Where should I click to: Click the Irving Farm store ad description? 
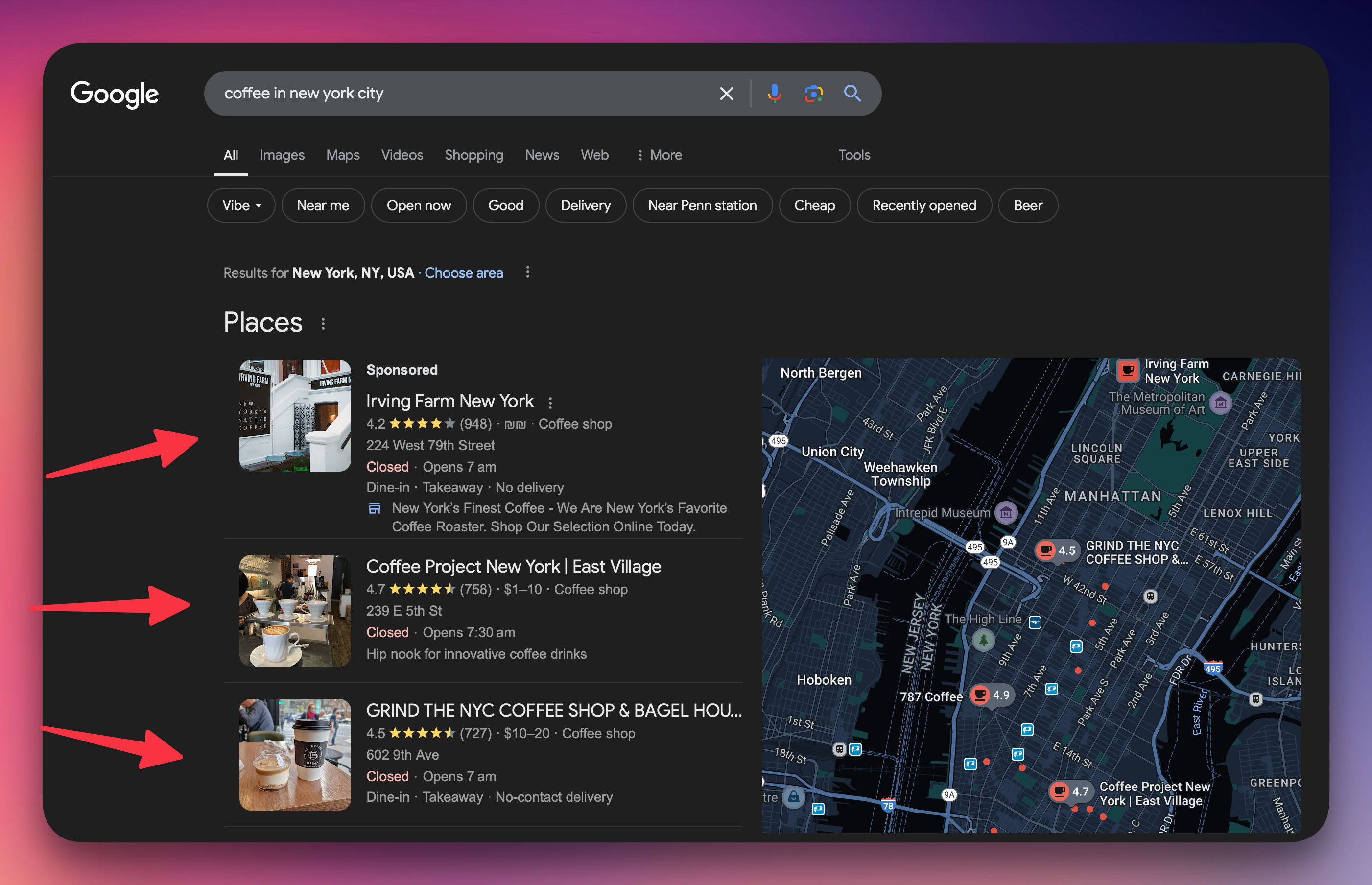click(x=559, y=517)
